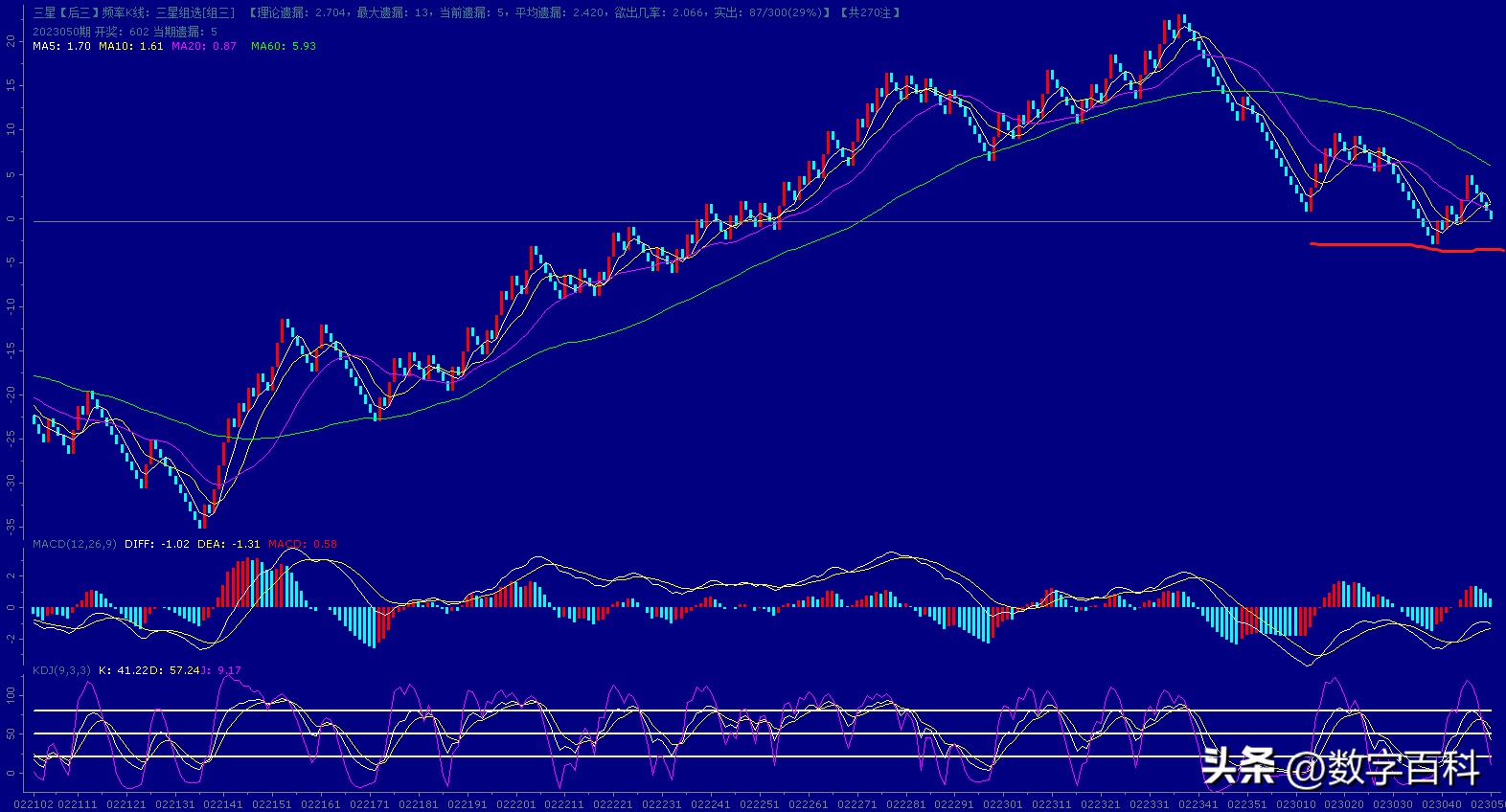
Task: Click the green MA60: 5.93 label
Action: pyautogui.click(x=284, y=46)
